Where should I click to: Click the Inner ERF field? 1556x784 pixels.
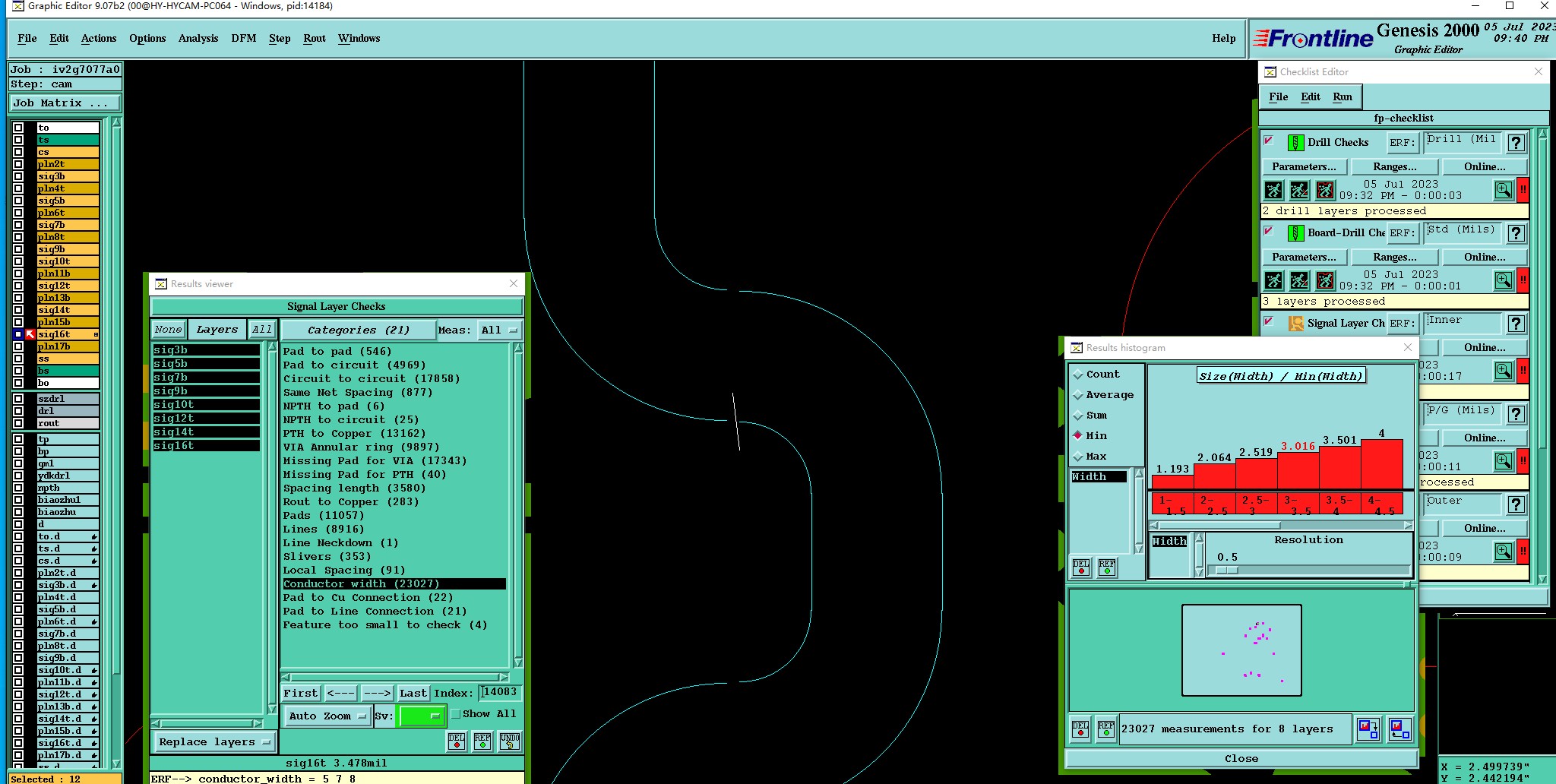[1463, 323]
